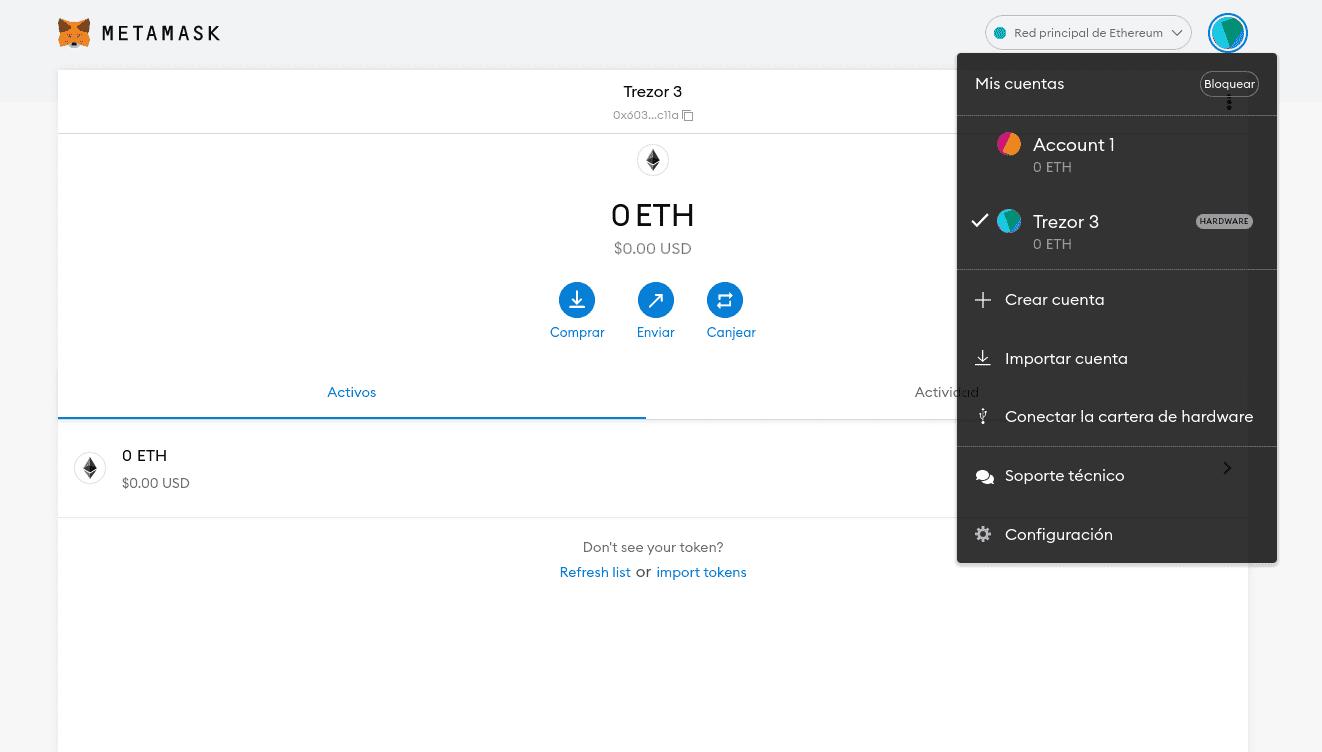1322x752 pixels.
Task: Choose Importar cuenta menu item
Action: (x=1117, y=358)
